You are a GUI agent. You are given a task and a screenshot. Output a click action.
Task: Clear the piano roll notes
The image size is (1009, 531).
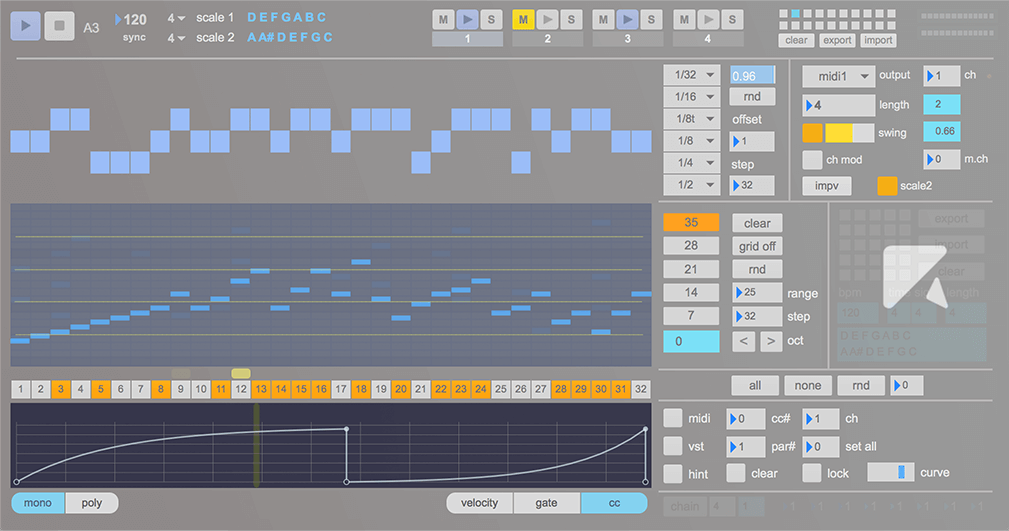(757, 223)
